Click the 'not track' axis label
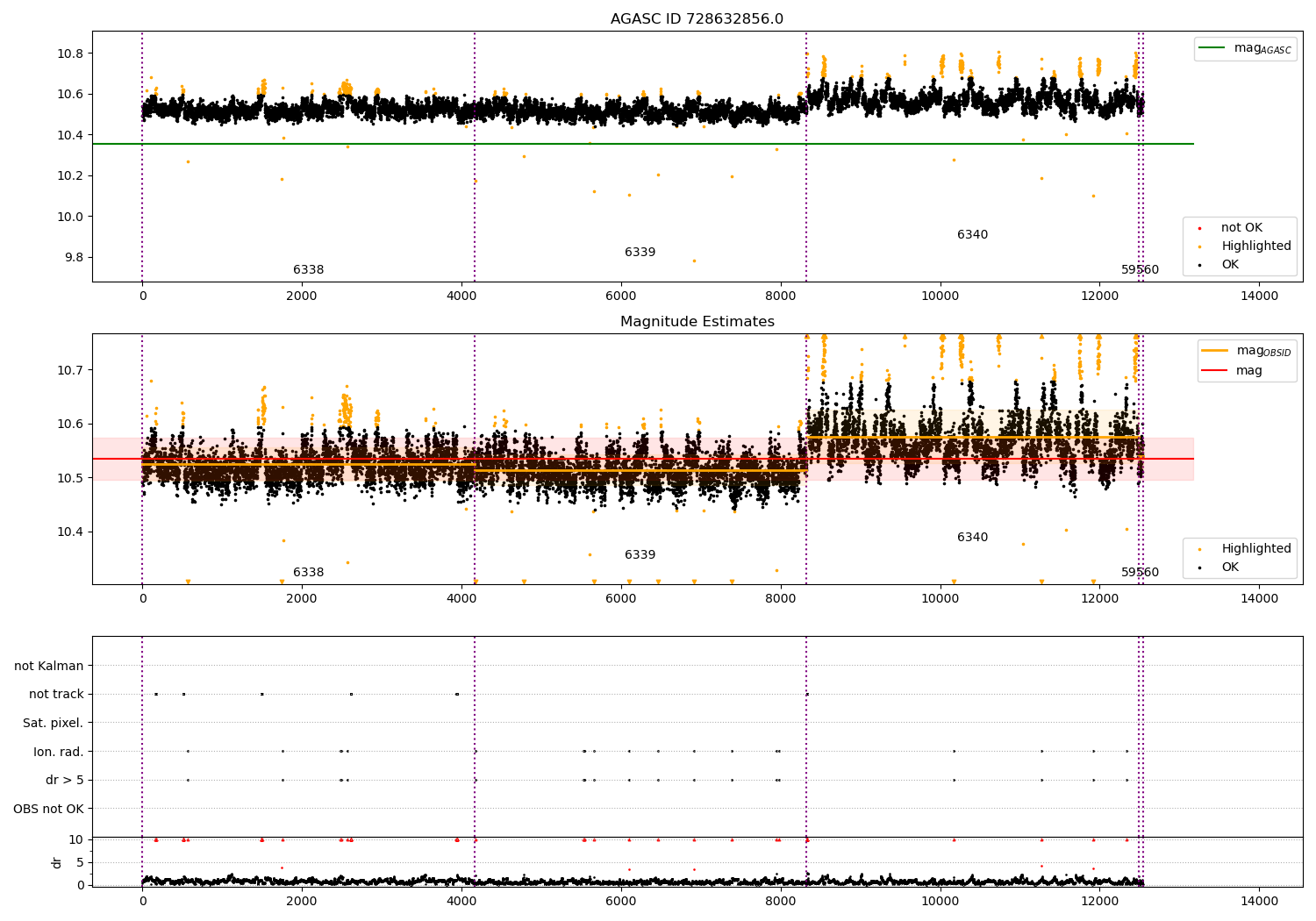1316x921 pixels. tap(56, 695)
